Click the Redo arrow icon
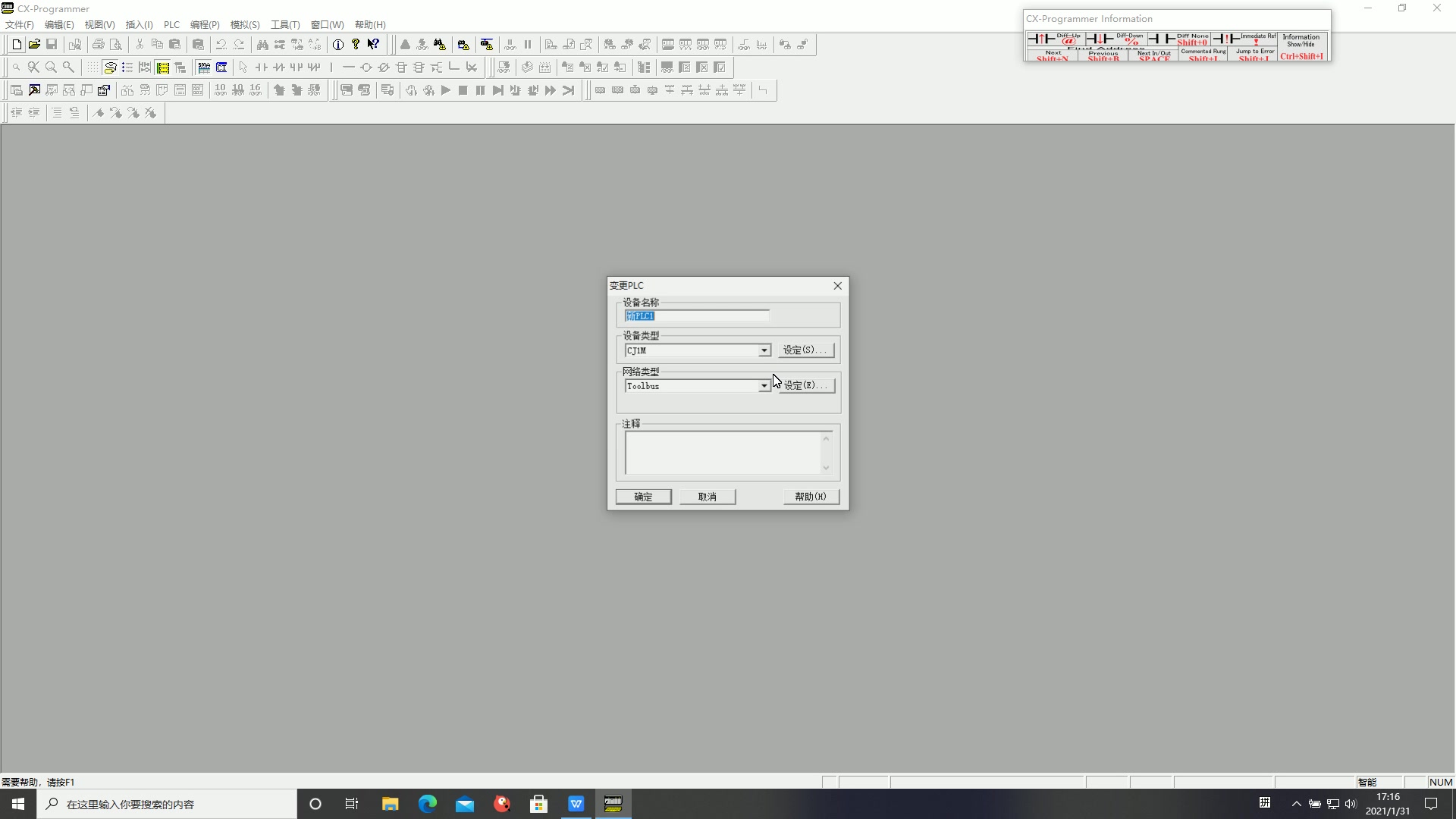Viewport: 1456px width, 819px height. [x=239, y=45]
